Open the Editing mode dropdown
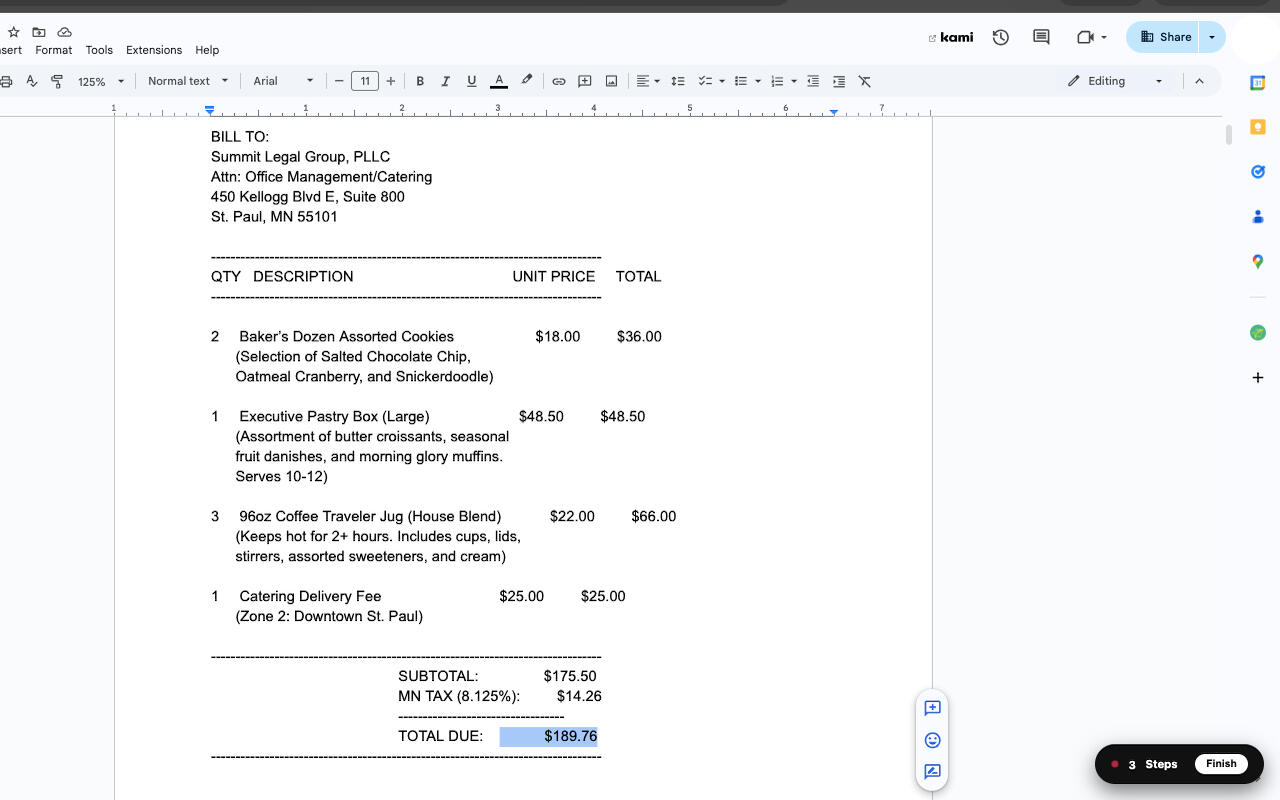 click(1115, 81)
